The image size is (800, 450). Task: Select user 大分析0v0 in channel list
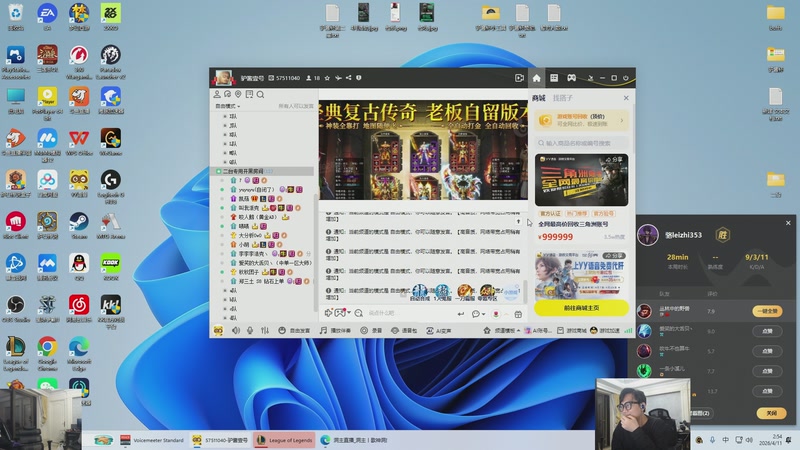pos(249,235)
